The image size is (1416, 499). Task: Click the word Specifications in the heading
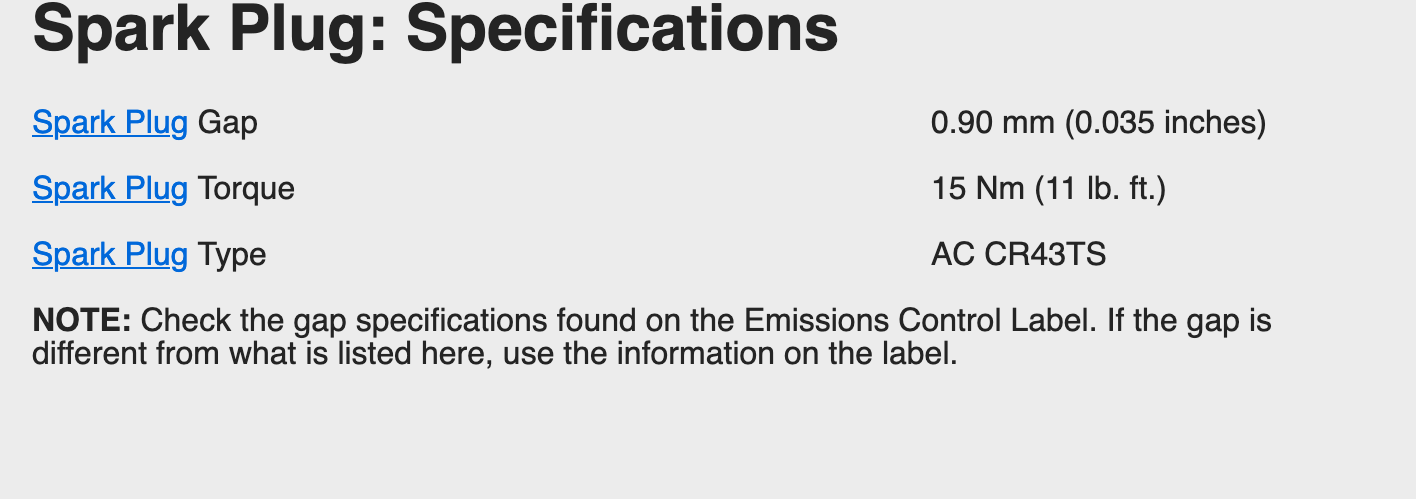click(x=621, y=28)
